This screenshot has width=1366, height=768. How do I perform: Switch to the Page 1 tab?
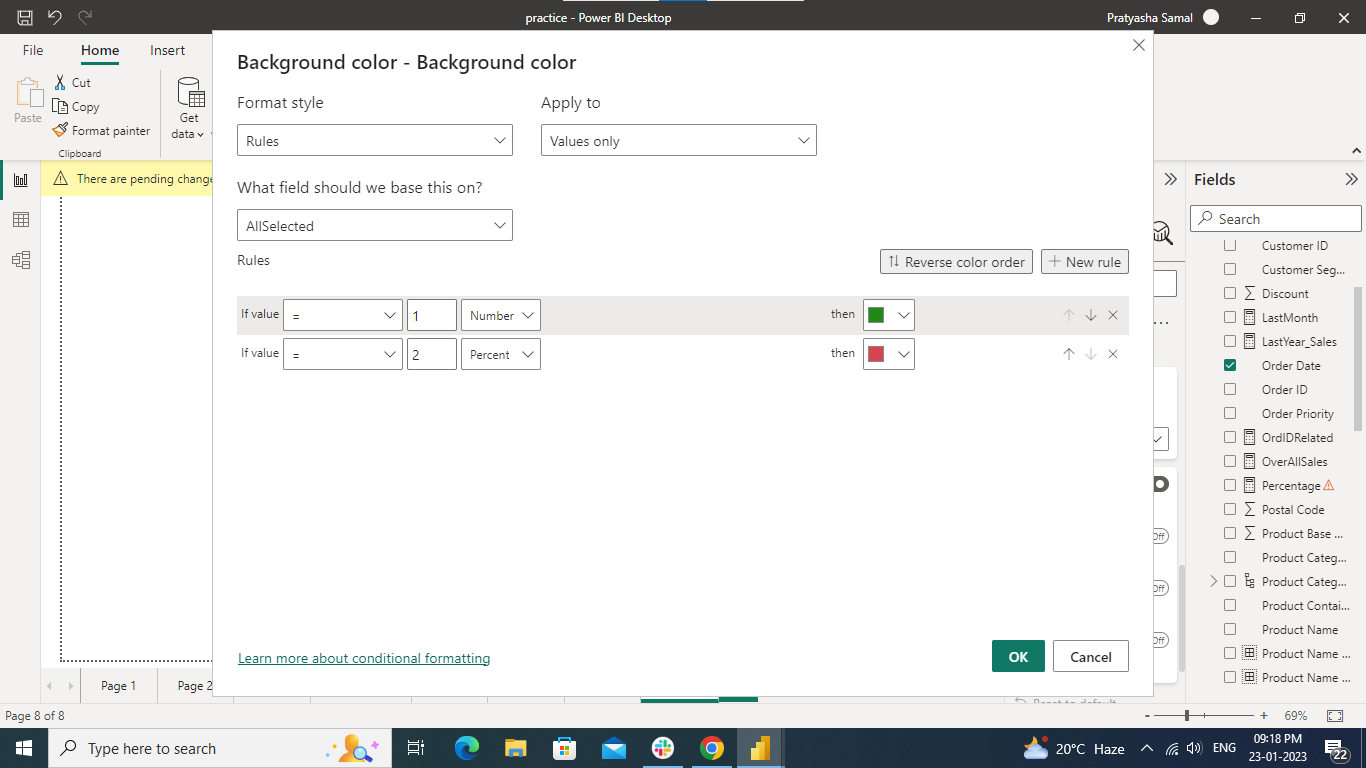coord(118,686)
